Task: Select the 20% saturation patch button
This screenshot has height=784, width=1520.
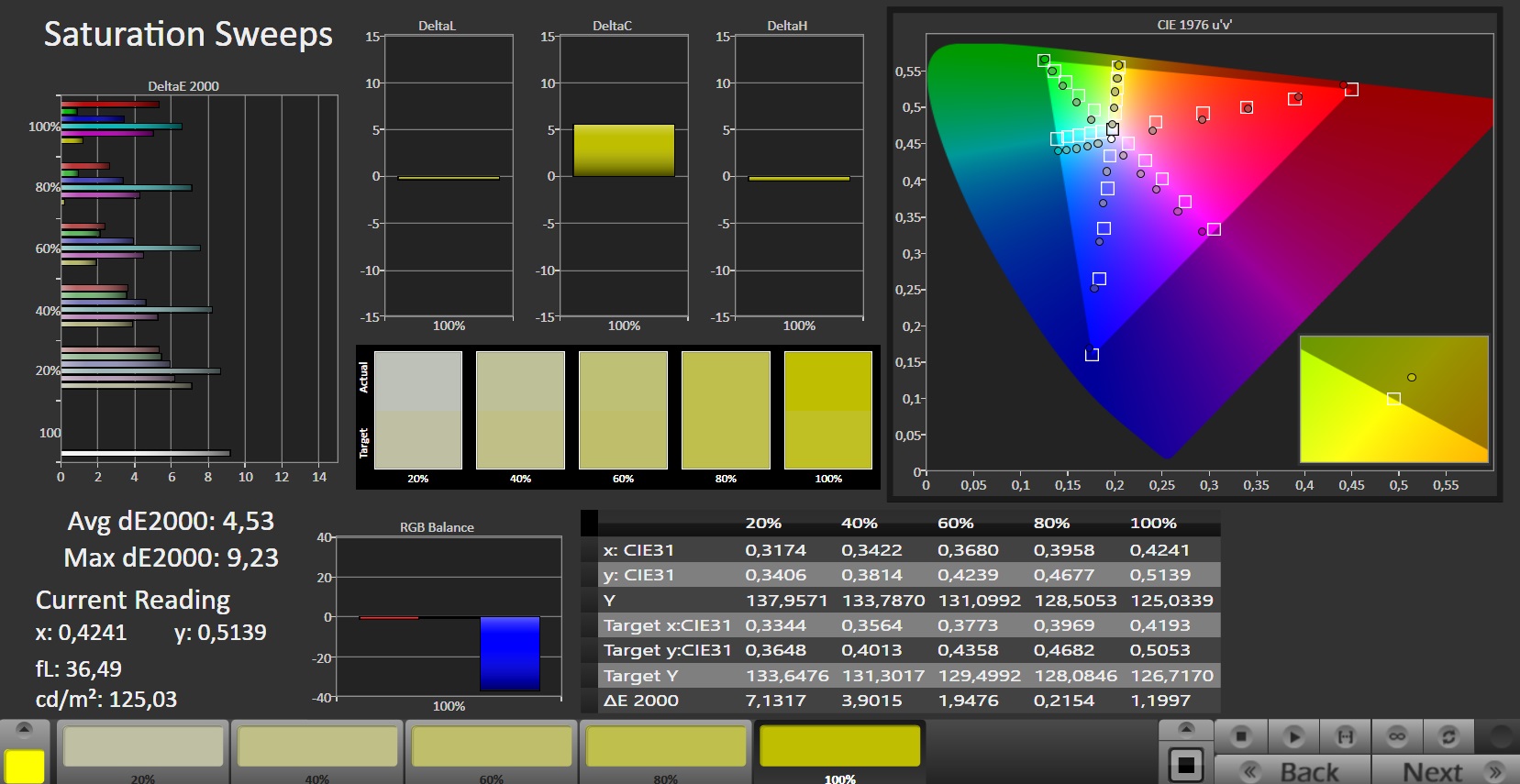Action: coord(142,752)
